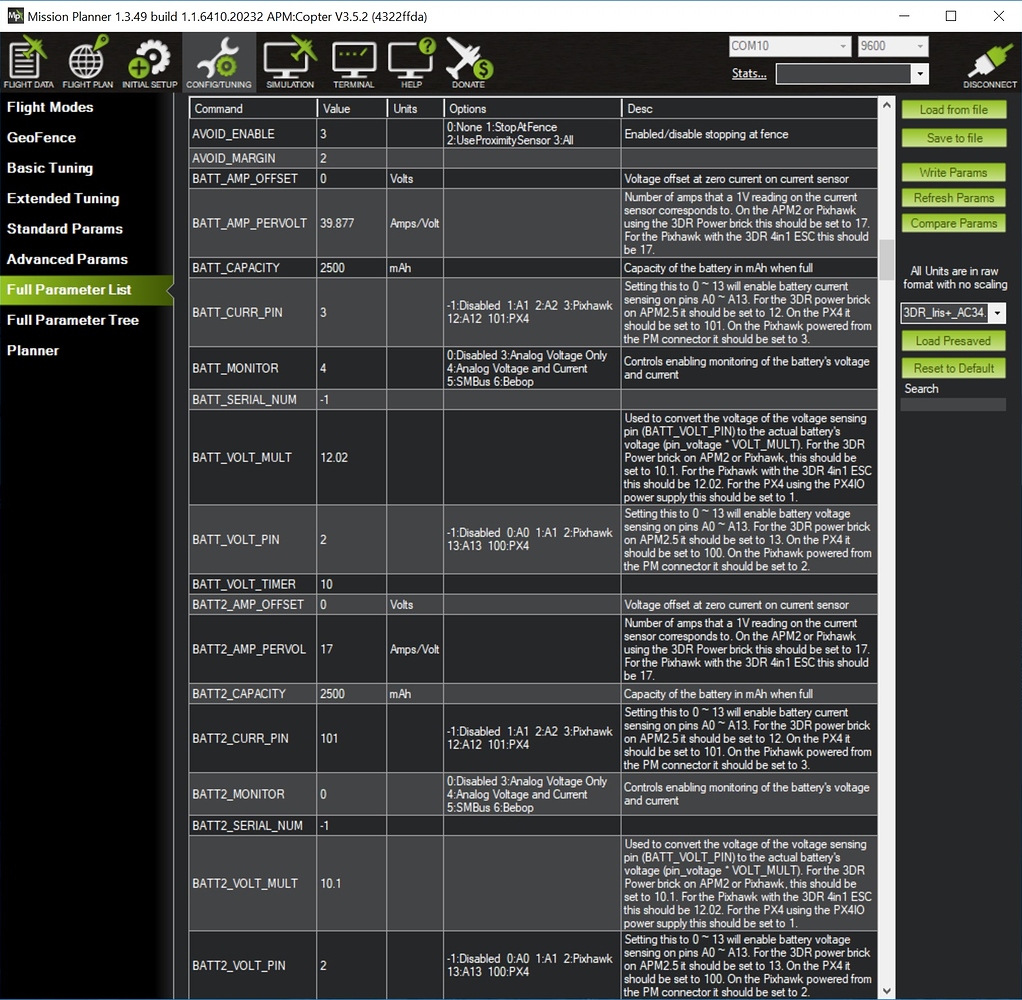The image size is (1022, 1000).
Task: Click the parameter list vertical scrollbar thumb
Action: click(x=886, y=260)
